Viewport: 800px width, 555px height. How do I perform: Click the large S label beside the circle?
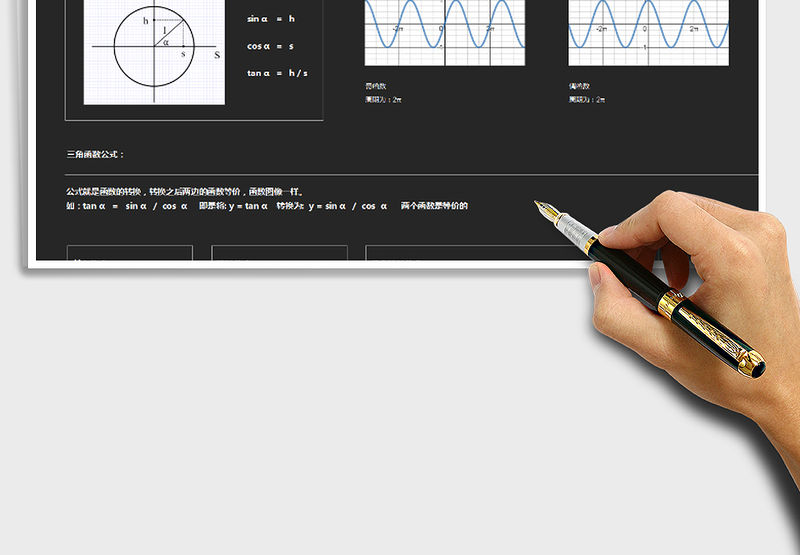(x=217, y=55)
